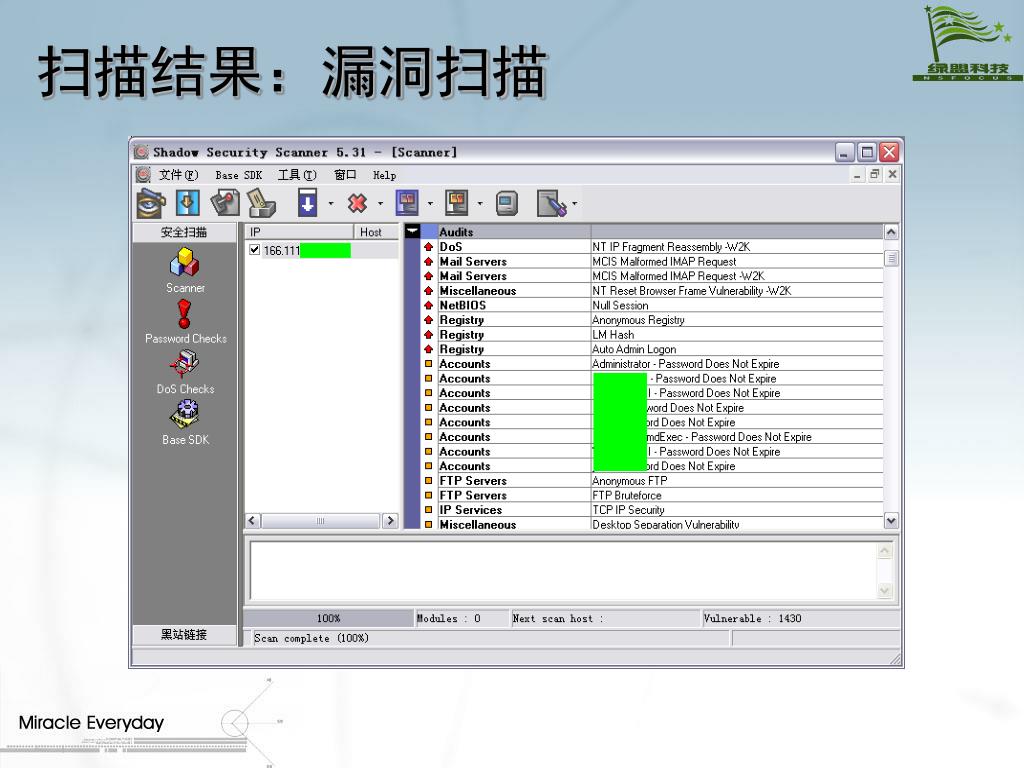Click audits list scroll down arrow
The height and width of the screenshot is (768, 1024).
click(891, 520)
